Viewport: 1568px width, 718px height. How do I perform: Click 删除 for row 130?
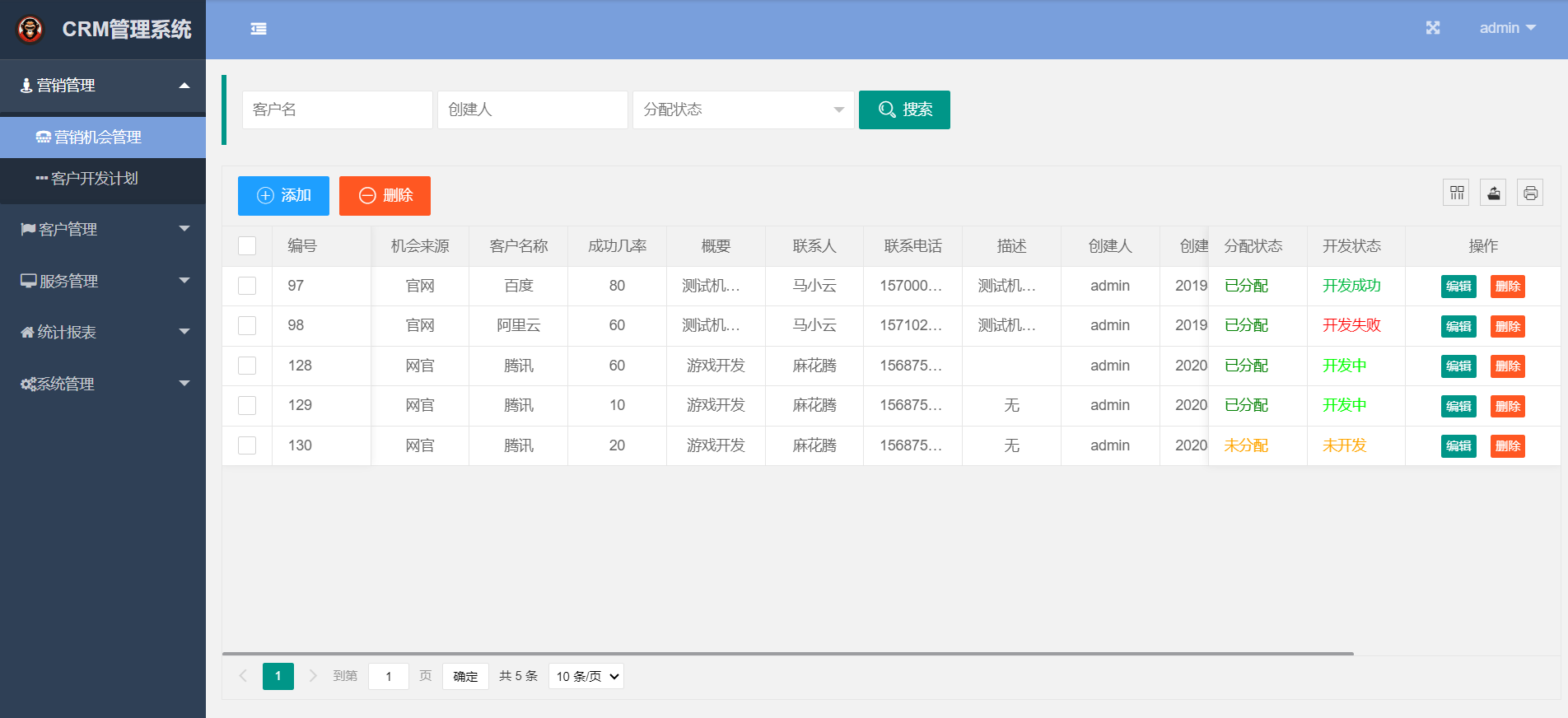(x=1508, y=446)
